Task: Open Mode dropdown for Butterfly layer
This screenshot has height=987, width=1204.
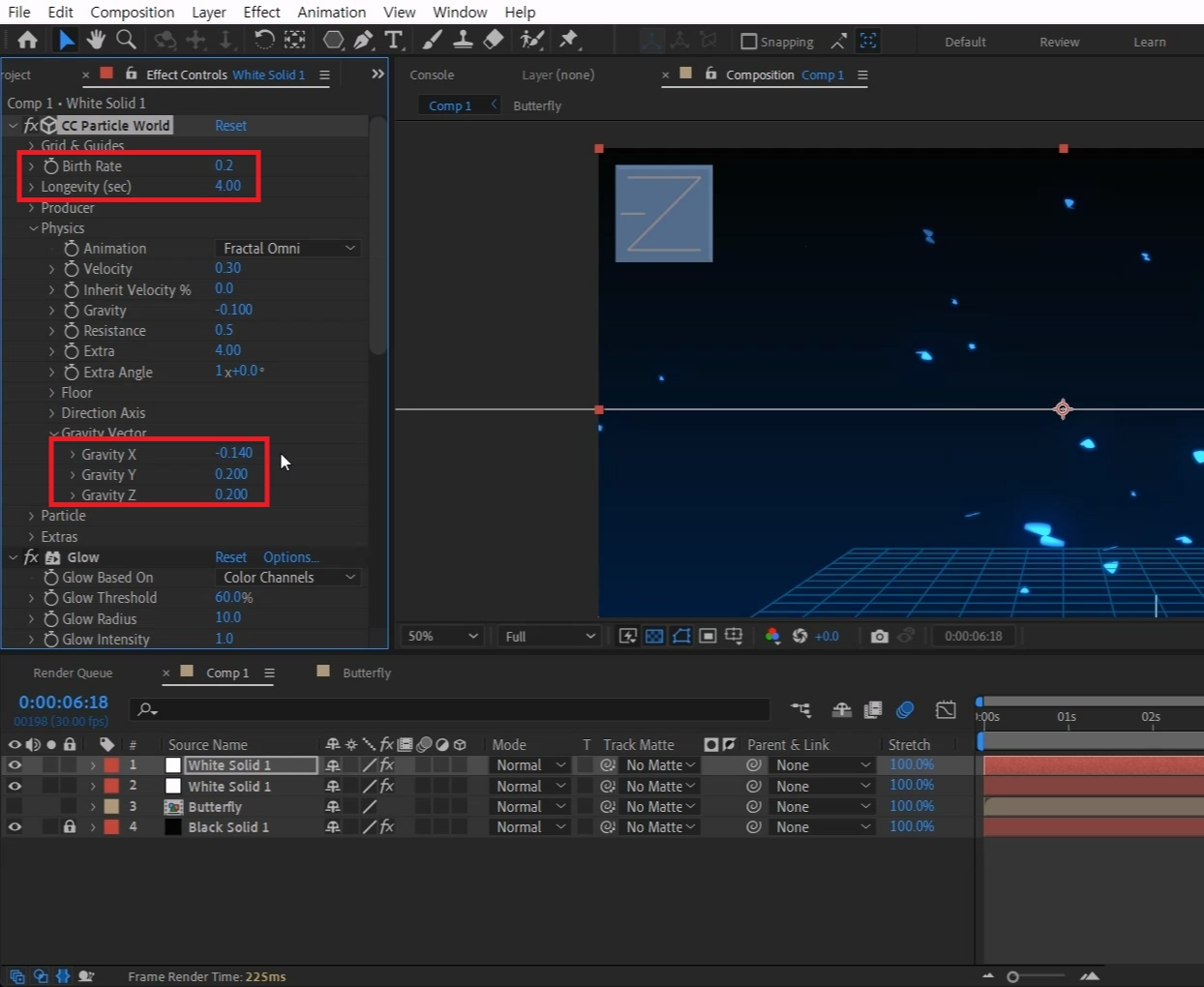Action: (x=529, y=807)
